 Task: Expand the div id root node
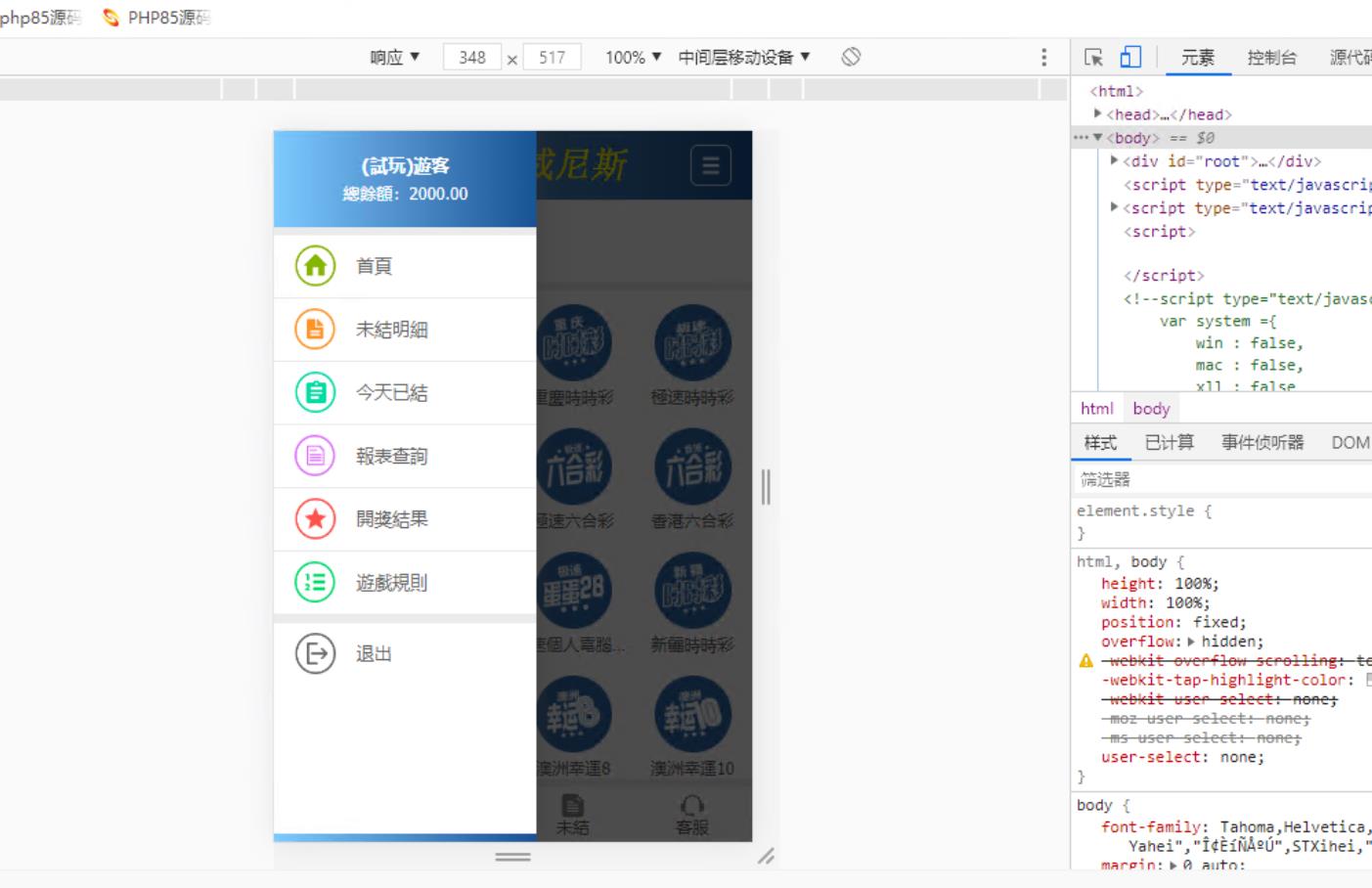[x=1115, y=160]
